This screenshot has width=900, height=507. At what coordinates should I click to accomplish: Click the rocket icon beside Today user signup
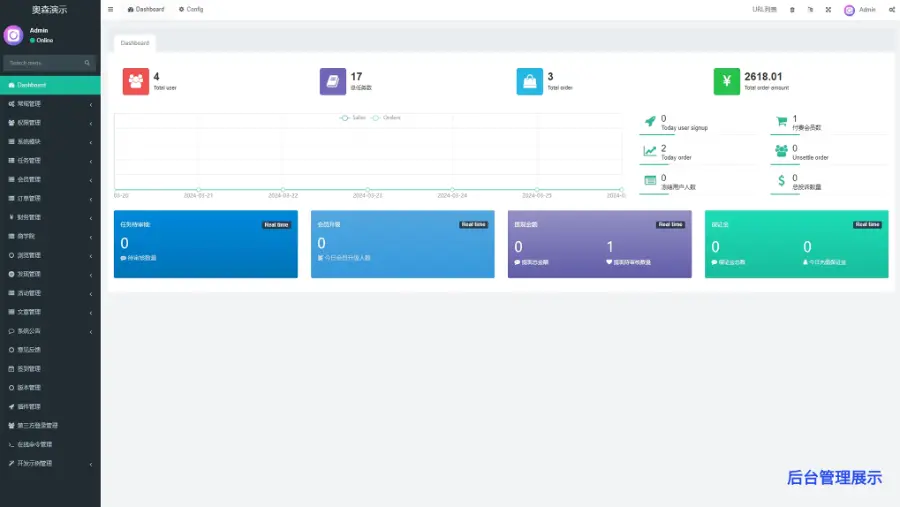click(650, 122)
